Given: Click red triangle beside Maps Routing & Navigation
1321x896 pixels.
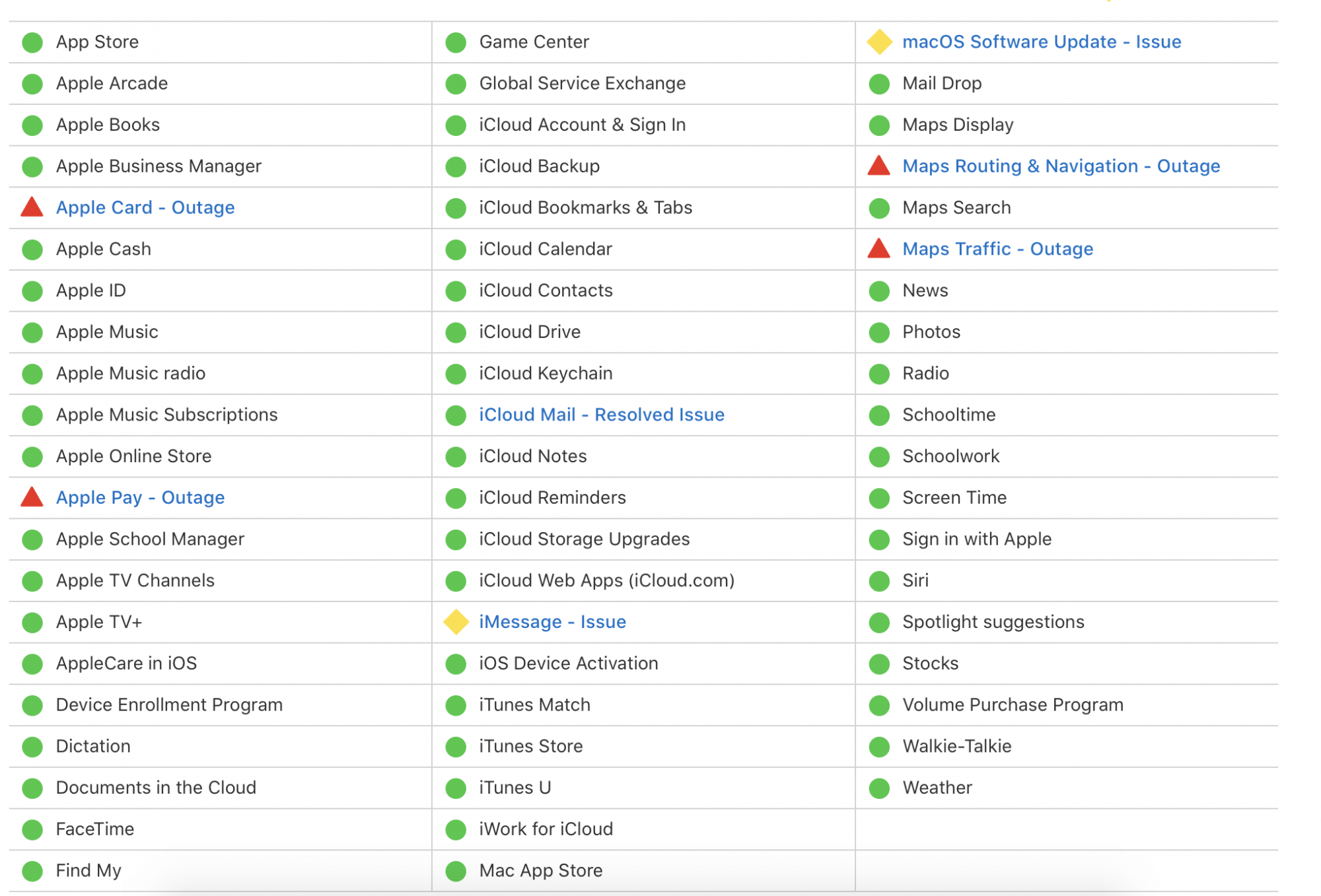Looking at the screenshot, I should [x=878, y=166].
